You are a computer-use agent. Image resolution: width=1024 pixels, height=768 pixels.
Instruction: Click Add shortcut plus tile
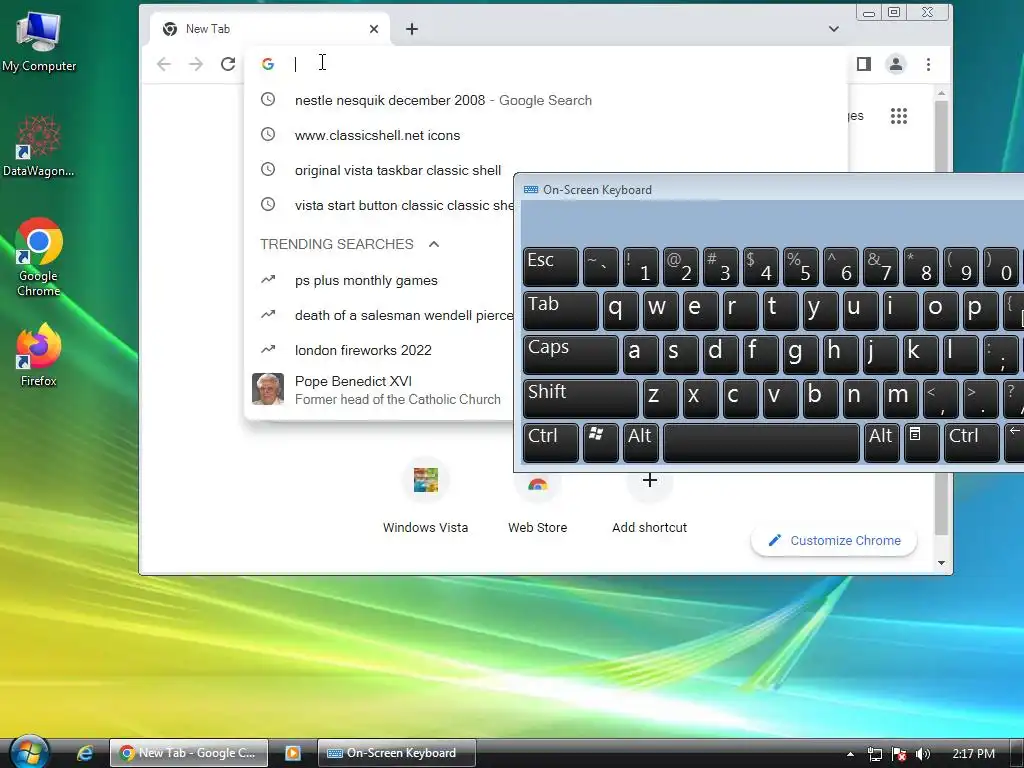pos(649,498)
